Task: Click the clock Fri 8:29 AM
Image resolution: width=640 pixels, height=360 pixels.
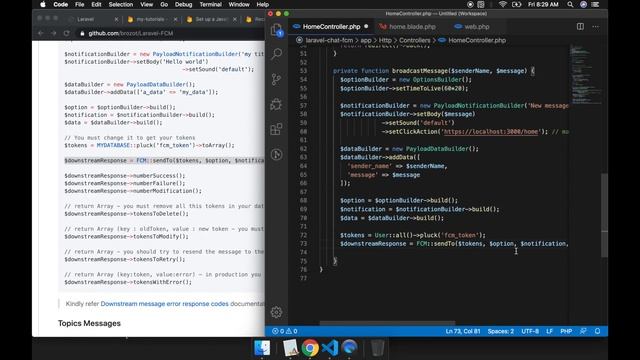Action: point(543,4)
